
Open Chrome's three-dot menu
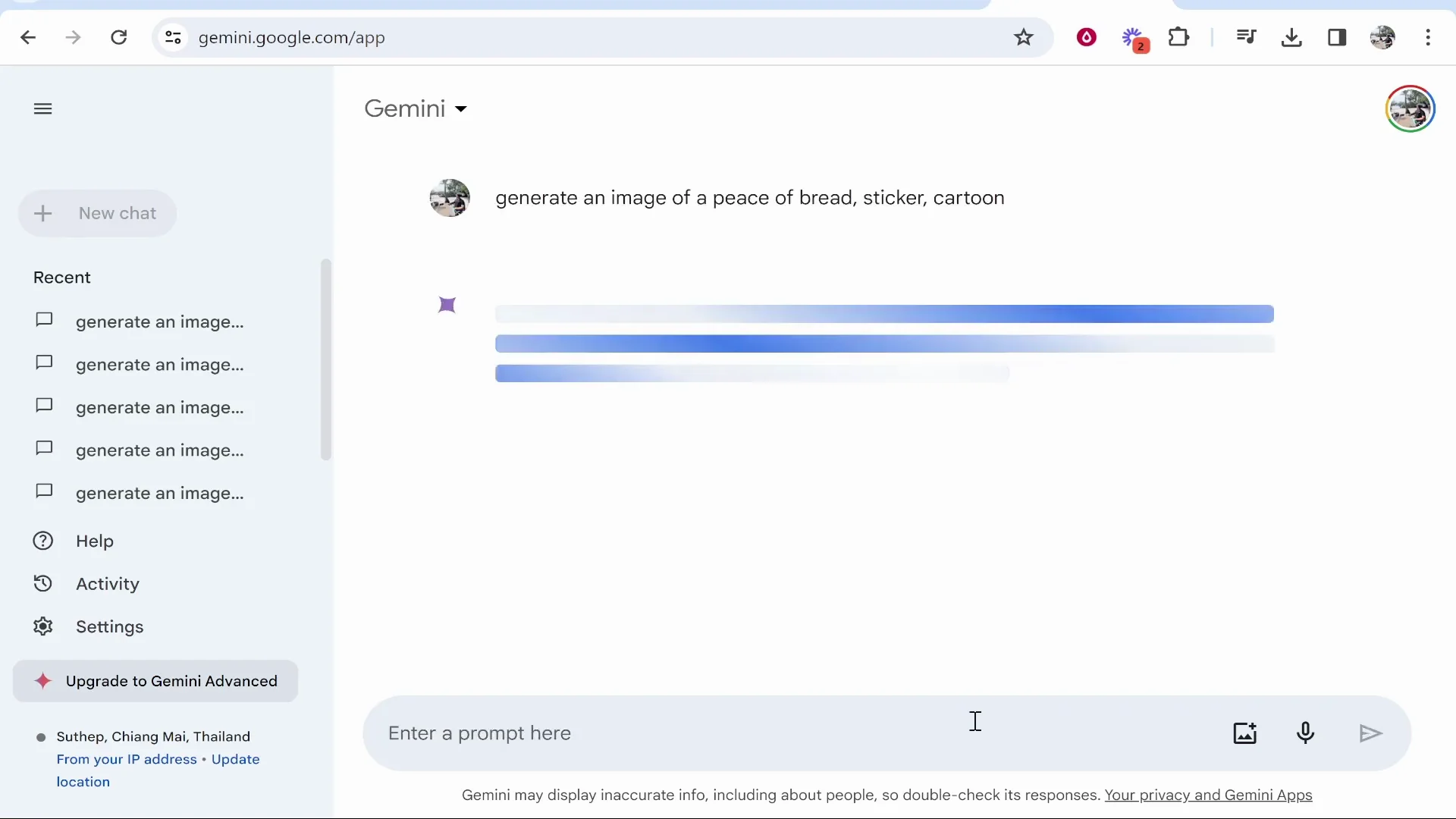(1429, 37)
